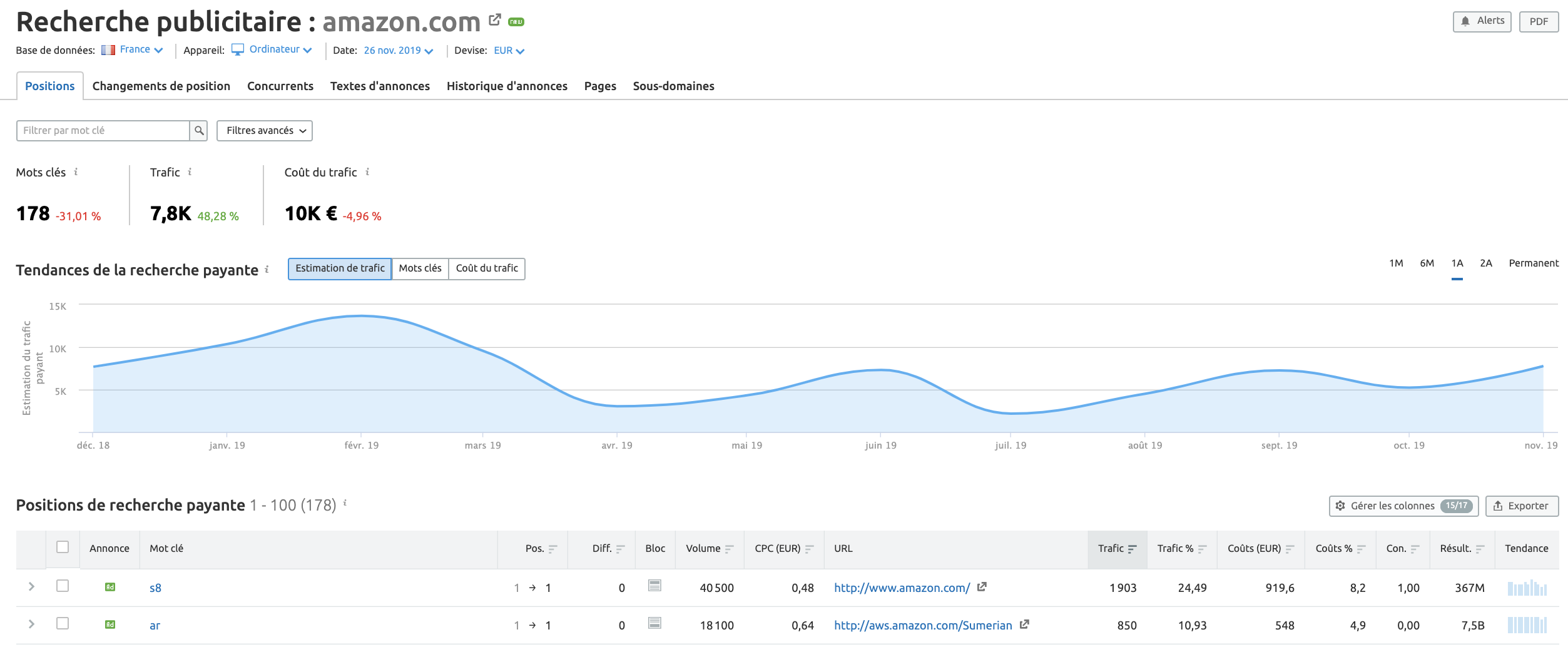Set chart range to 1A
The width and height of the screenshot is (1568, 647).
pyautogui.click(x=1457, y=263)
